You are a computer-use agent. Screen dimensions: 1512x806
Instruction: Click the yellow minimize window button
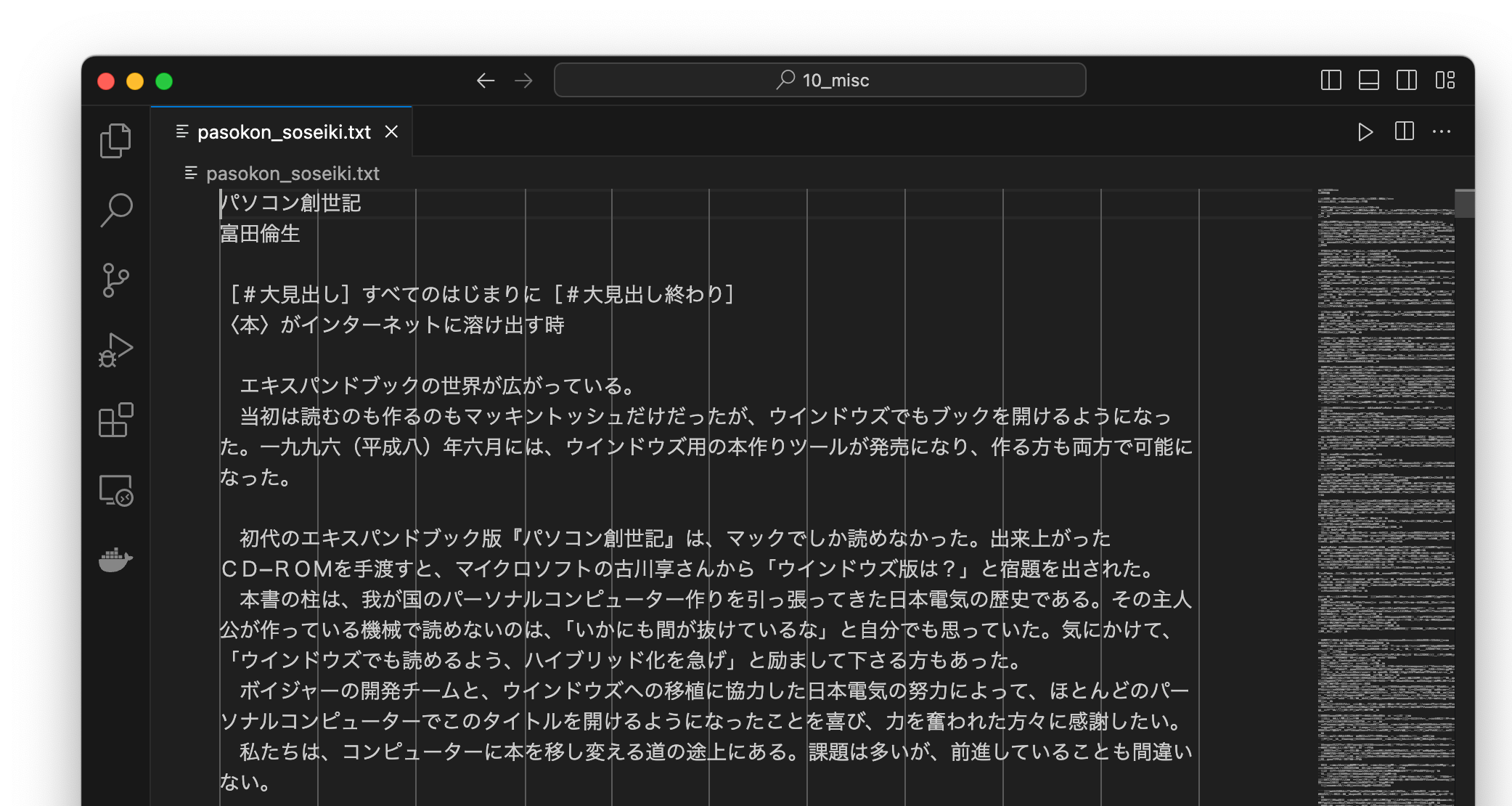click(135, 81)
